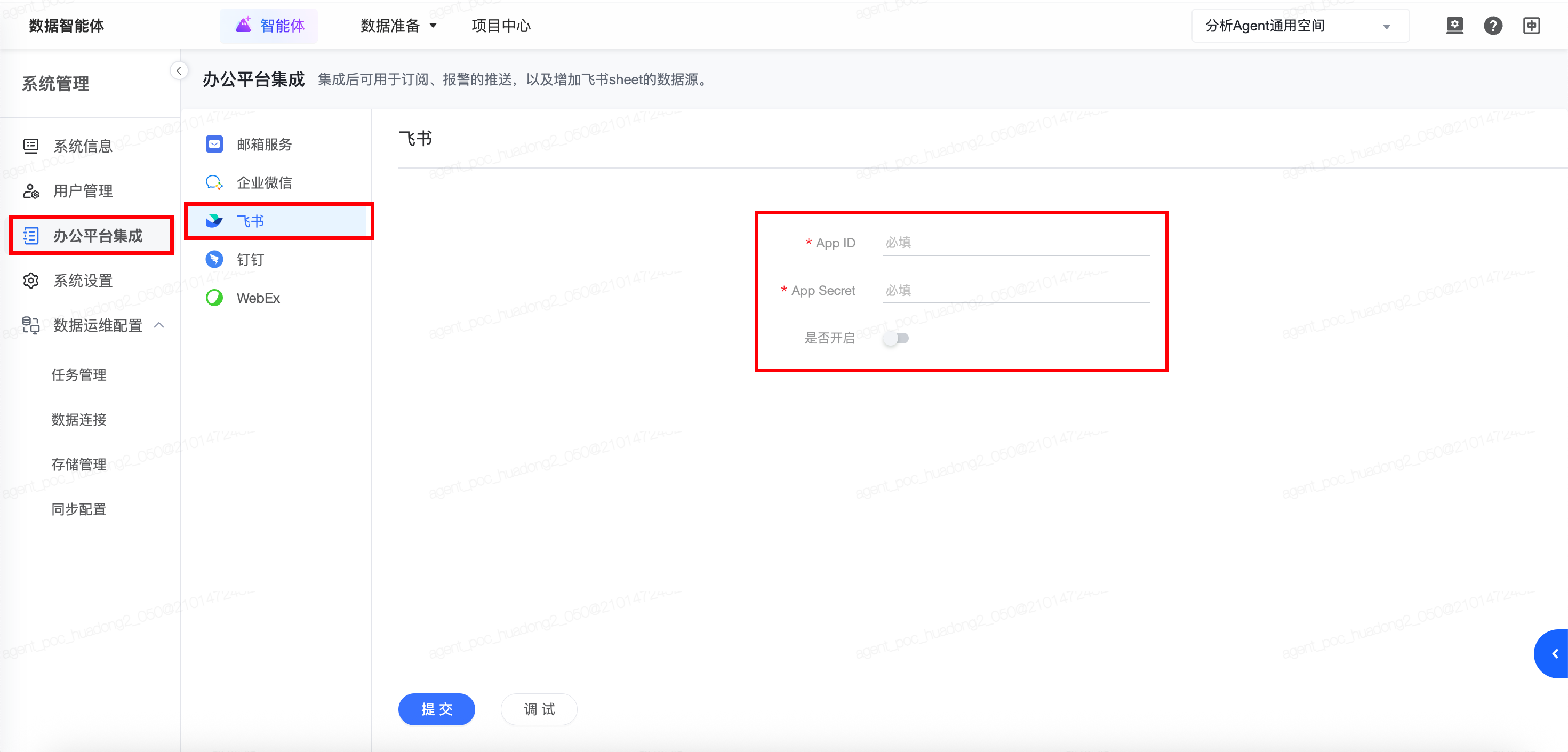
Task: Select the 钉钉 integration icon
Action: click(214, 259)
